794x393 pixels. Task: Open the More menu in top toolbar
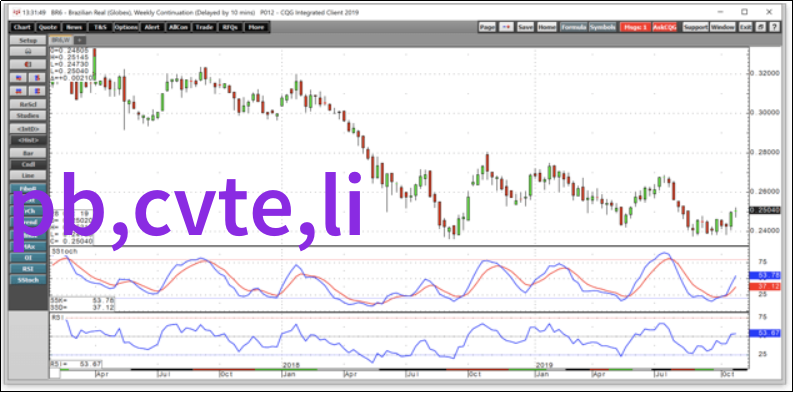coord(256,27)
